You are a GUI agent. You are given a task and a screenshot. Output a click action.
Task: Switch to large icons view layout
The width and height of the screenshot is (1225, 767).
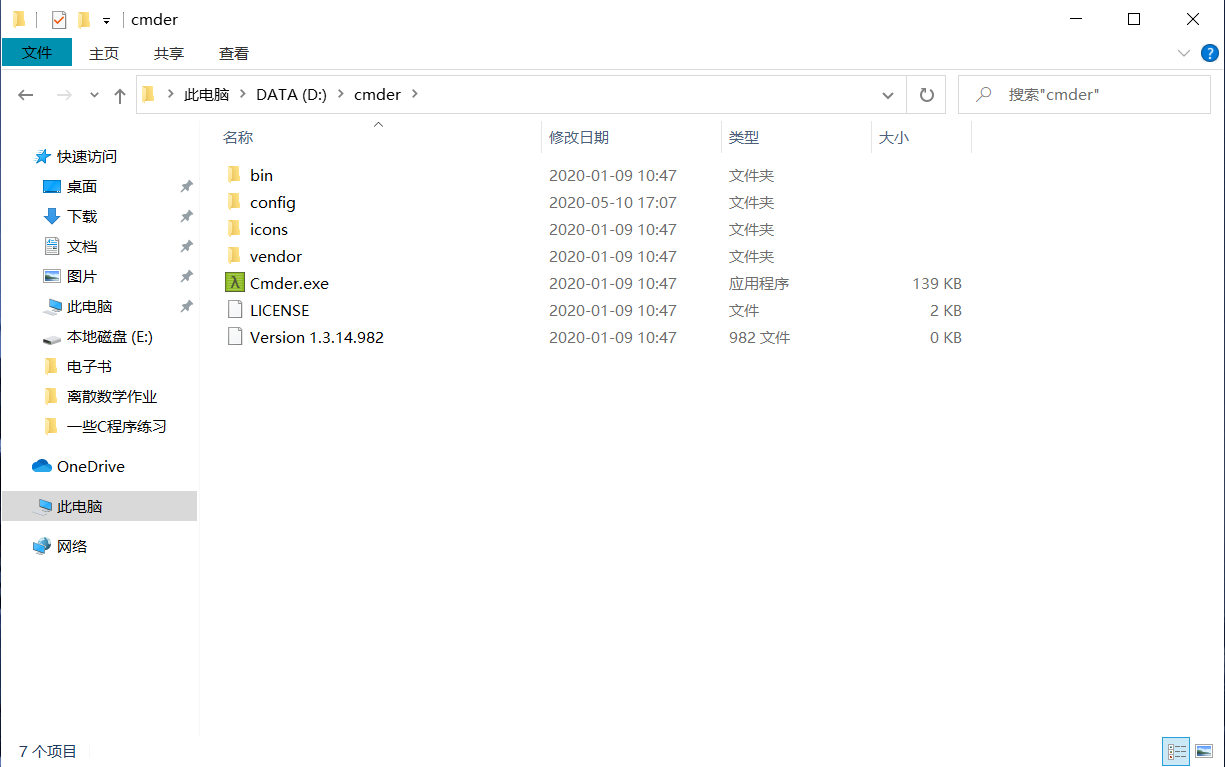coord(1203,751)
